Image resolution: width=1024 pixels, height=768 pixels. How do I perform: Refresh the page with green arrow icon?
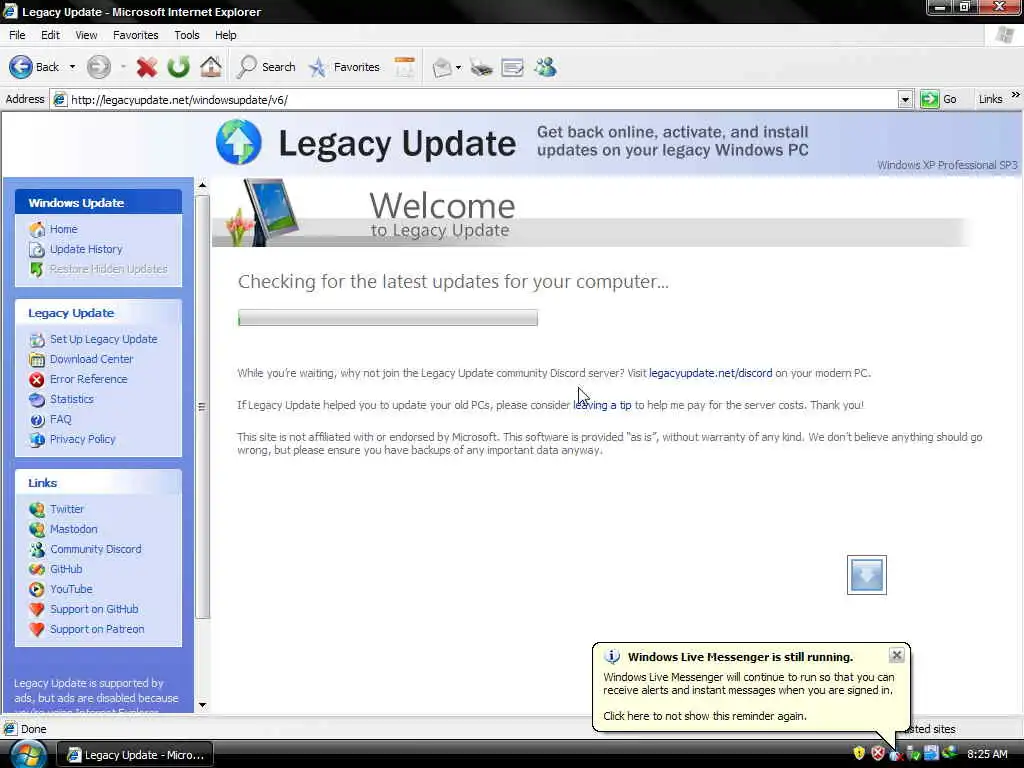(178, 67)
